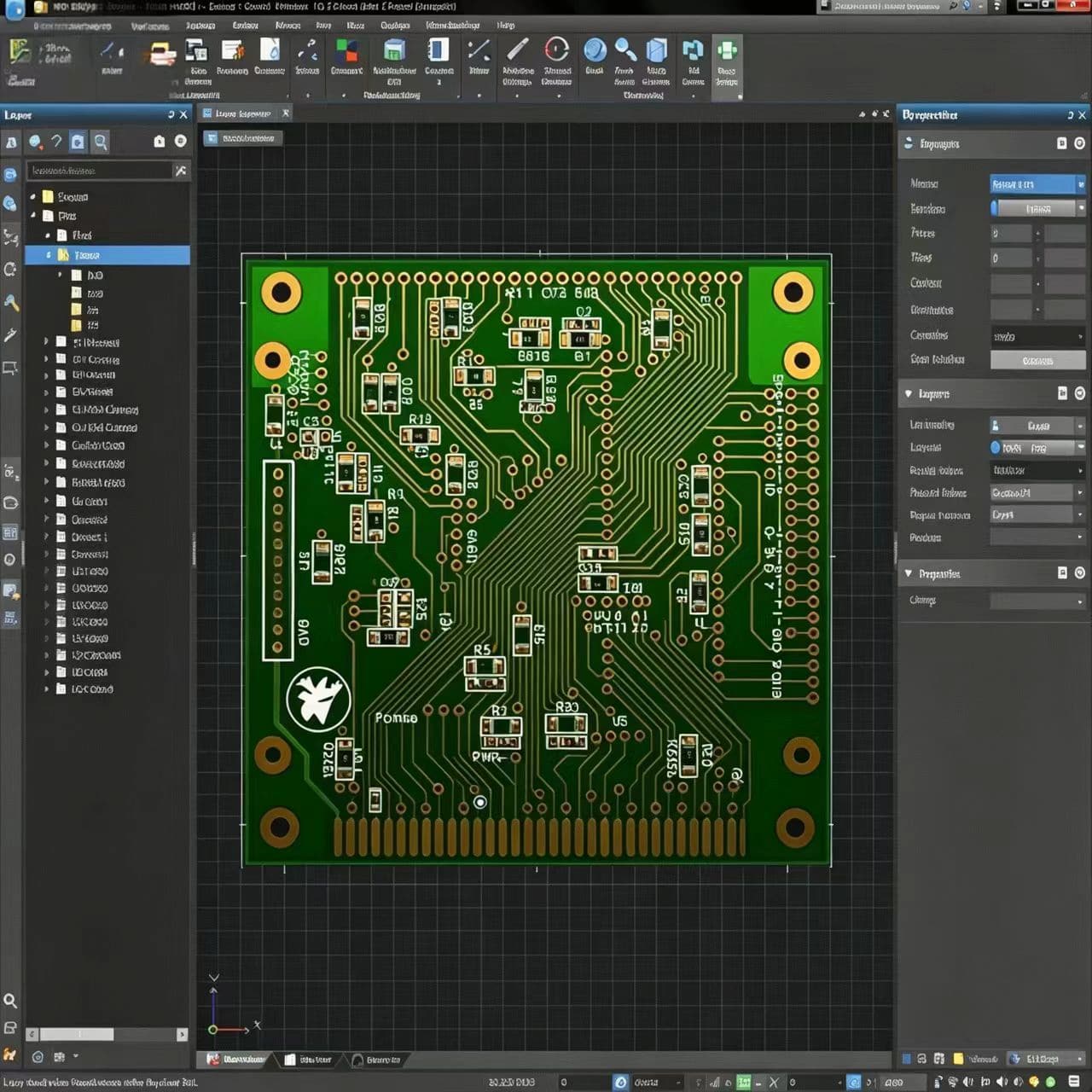Click the left panel horizontal scrollbar thumb
The image size is (1092, 1092).
click(77, 1034)
